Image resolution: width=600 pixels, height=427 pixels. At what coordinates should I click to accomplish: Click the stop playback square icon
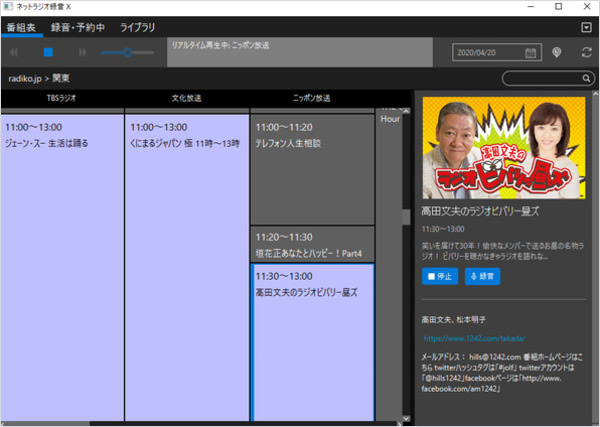point(47,51)
